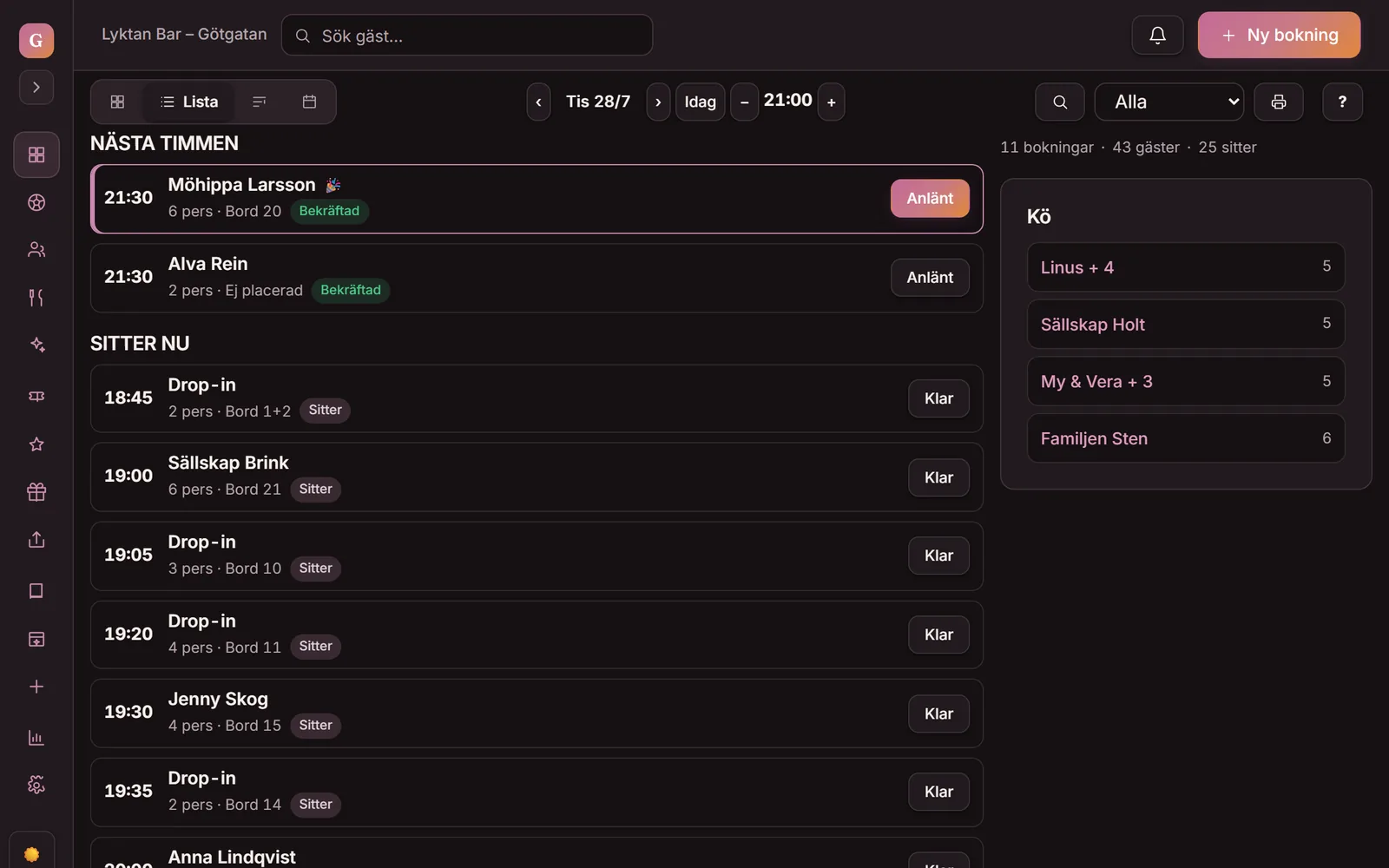1389x868 pixels.
Task: Mark Sällskap Brink as Klar
Action: (x=938, y=477)
